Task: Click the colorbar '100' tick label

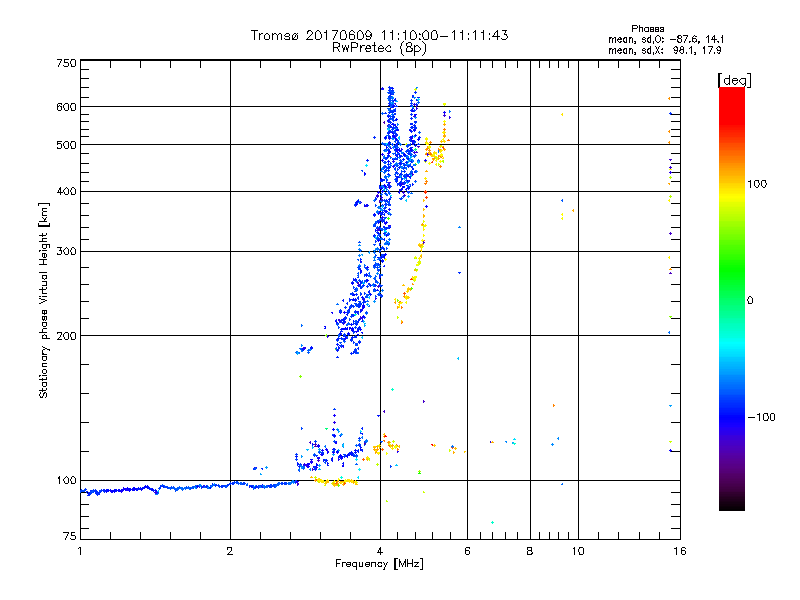Action: pos(757,184)
